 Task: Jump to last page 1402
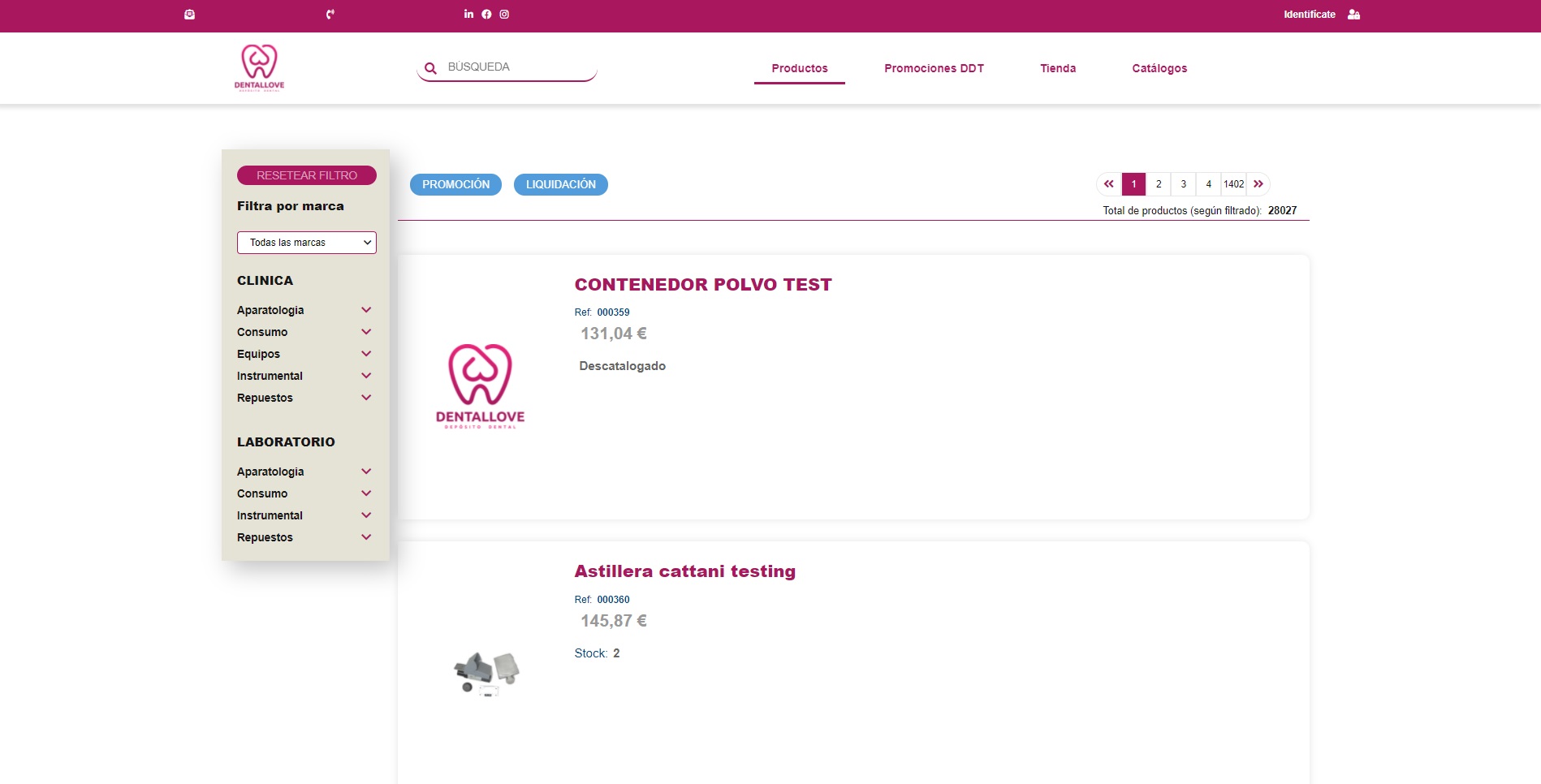1234,184
